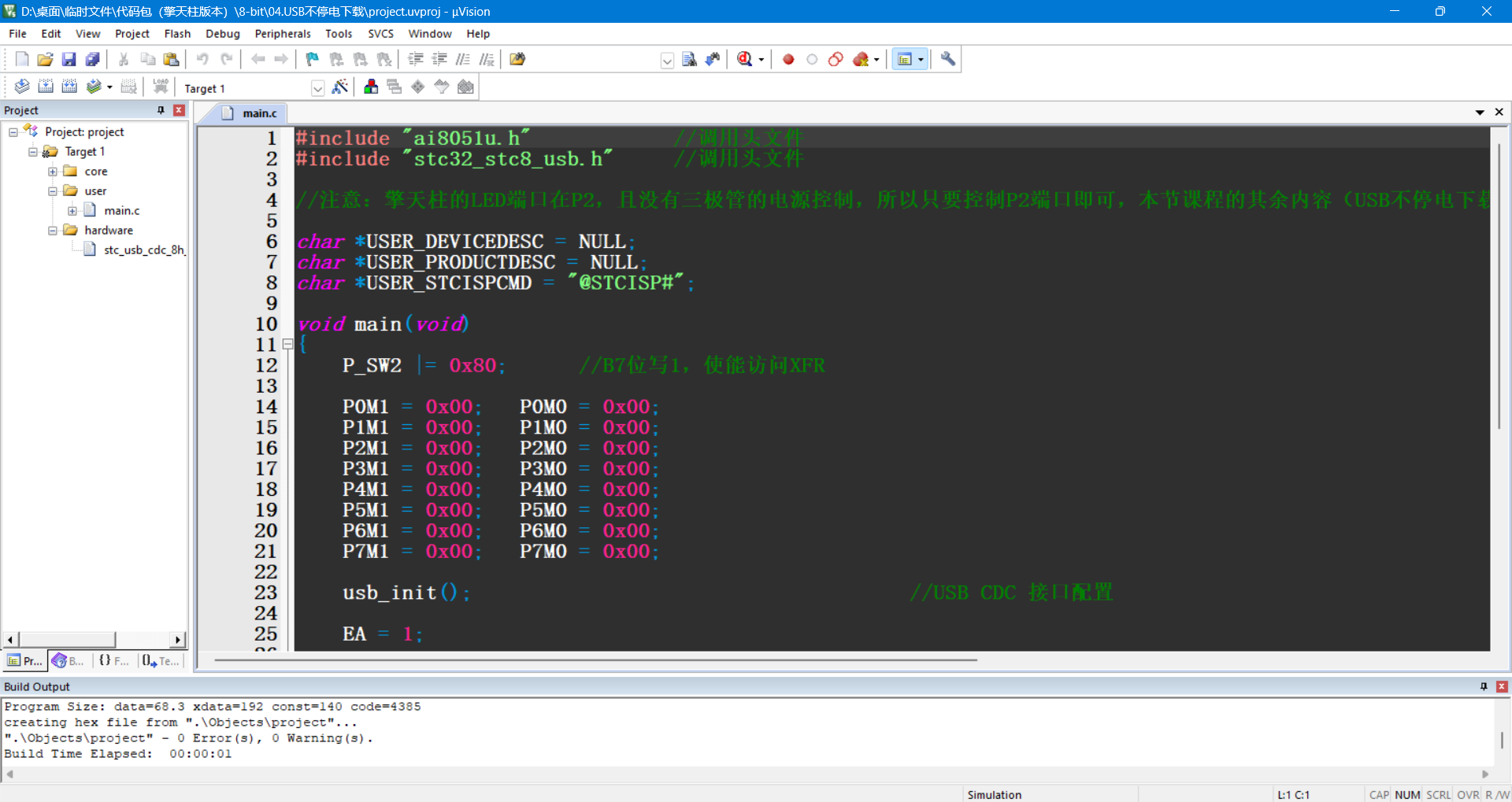Screen dimensions: 1512x802
Task: Open Configuration with the wrench icon
Action: click(948, 59)
